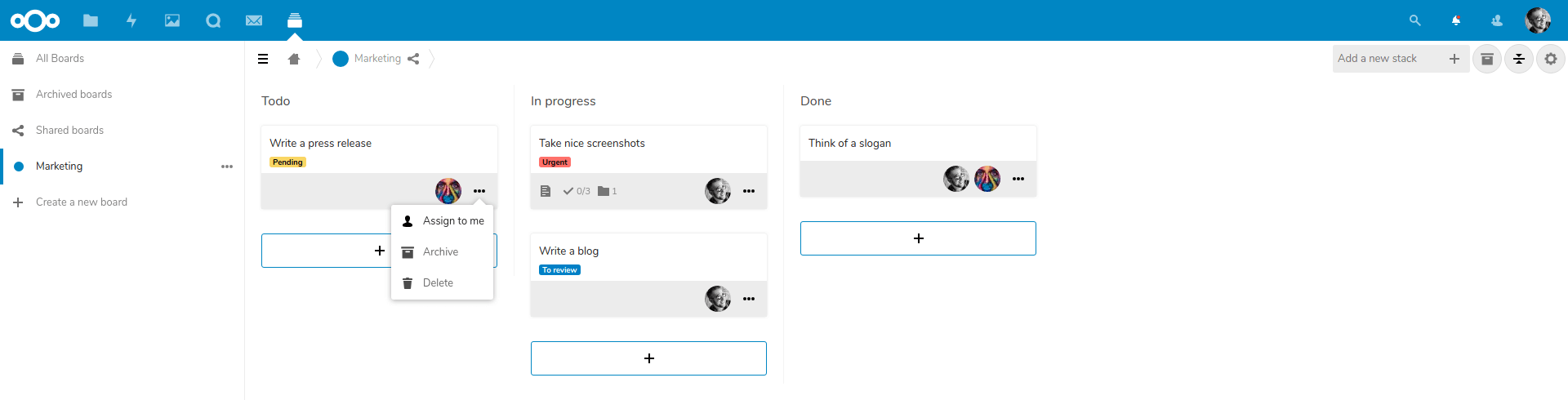
Task: Open the Activity lightning icon
Action: tap(131, 20)
